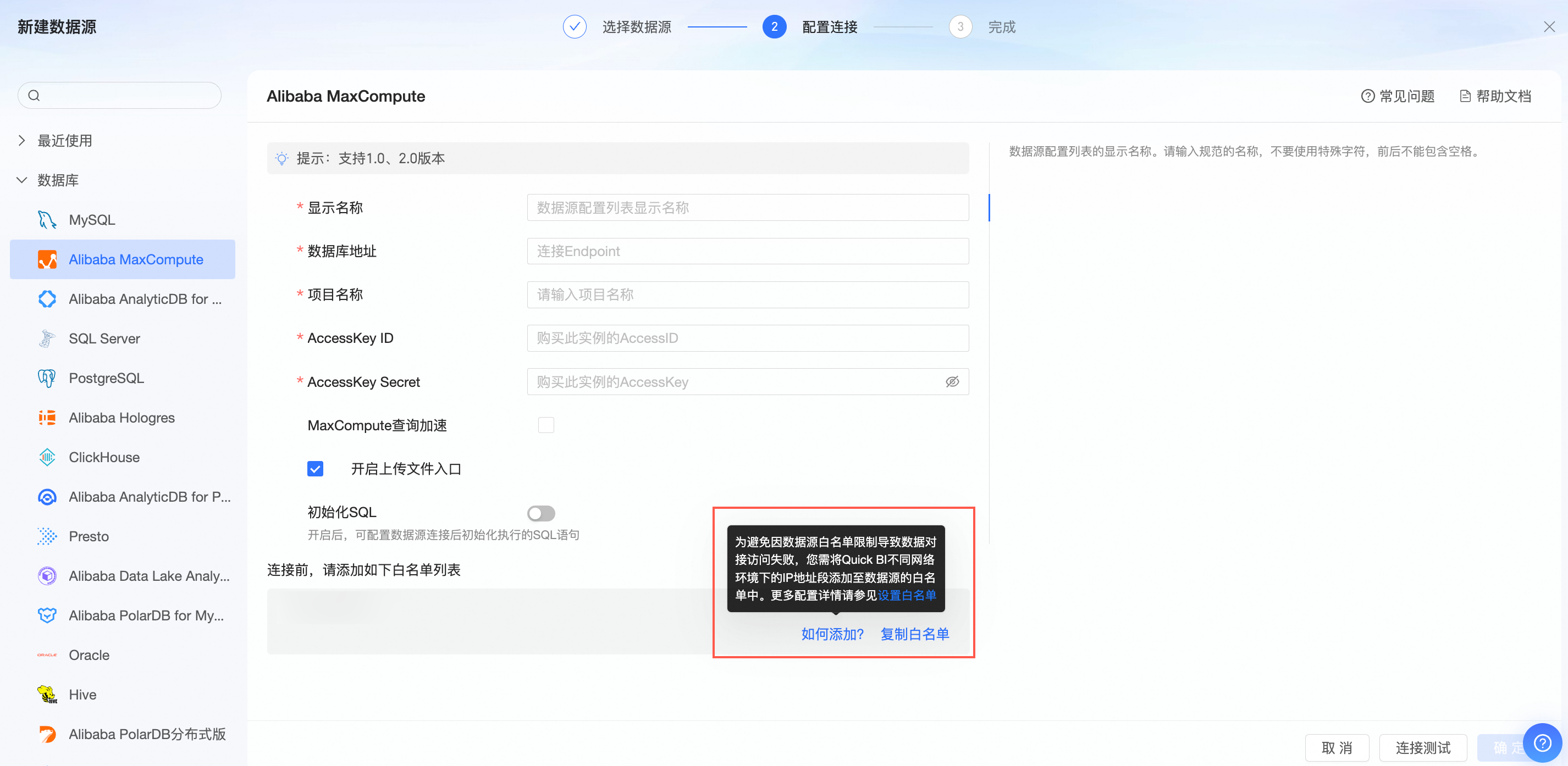1568x766 pixels.
Task: Click the MySQL dolphin icon
Action: 47,220
